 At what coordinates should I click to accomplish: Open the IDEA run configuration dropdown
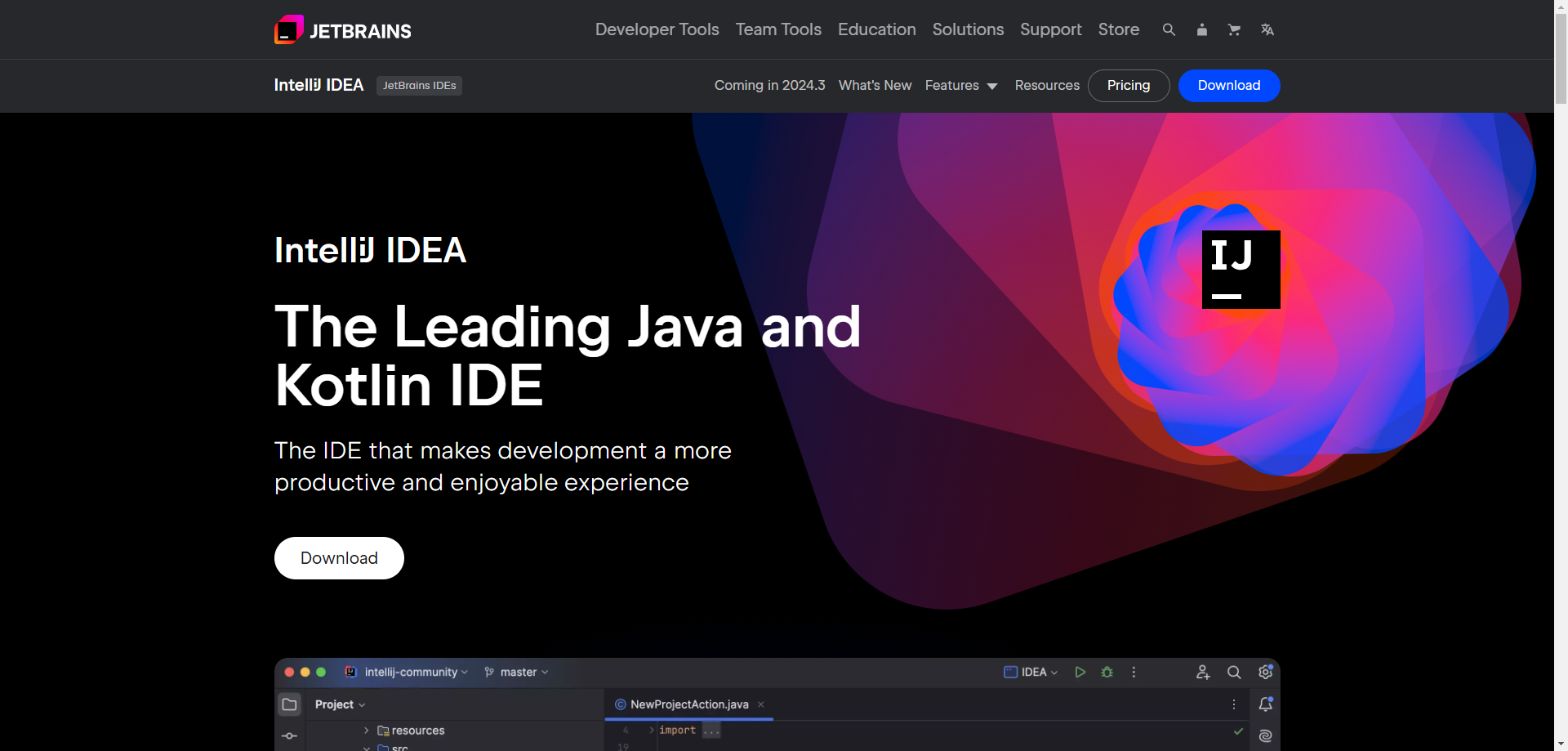(x=1031, y=672)
